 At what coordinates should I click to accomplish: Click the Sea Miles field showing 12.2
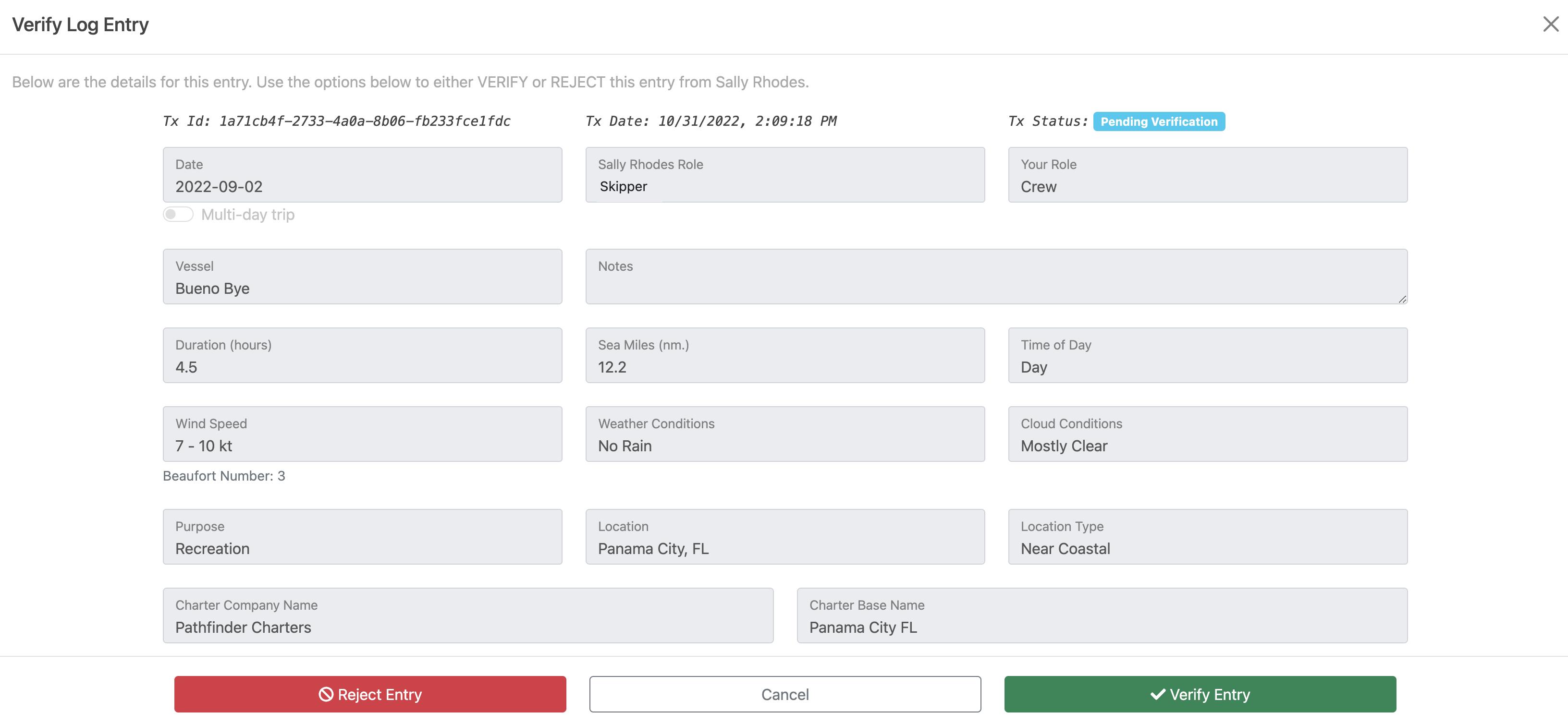click(x=784, y=355)
